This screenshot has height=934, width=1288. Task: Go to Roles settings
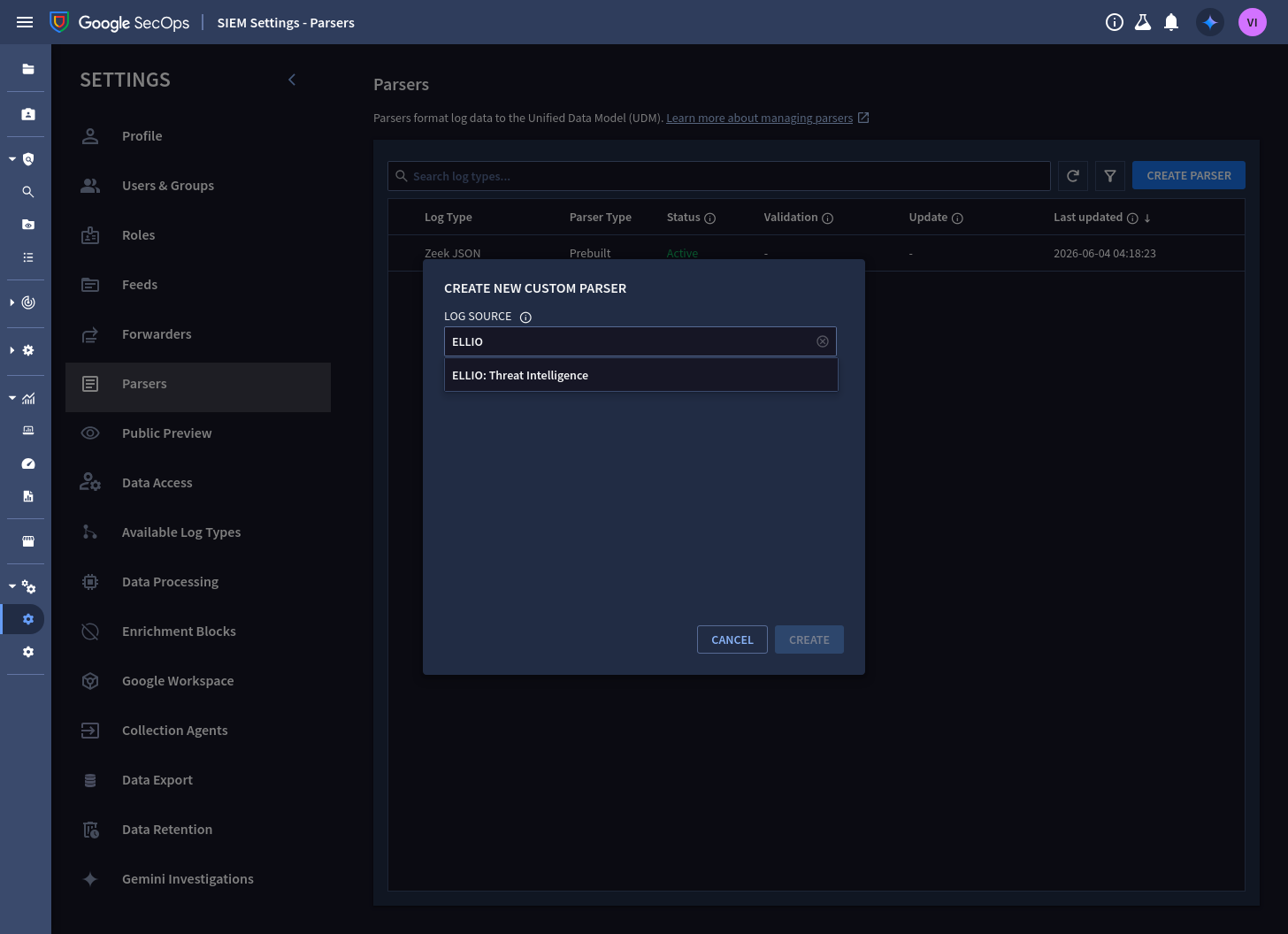pos(198,235)
